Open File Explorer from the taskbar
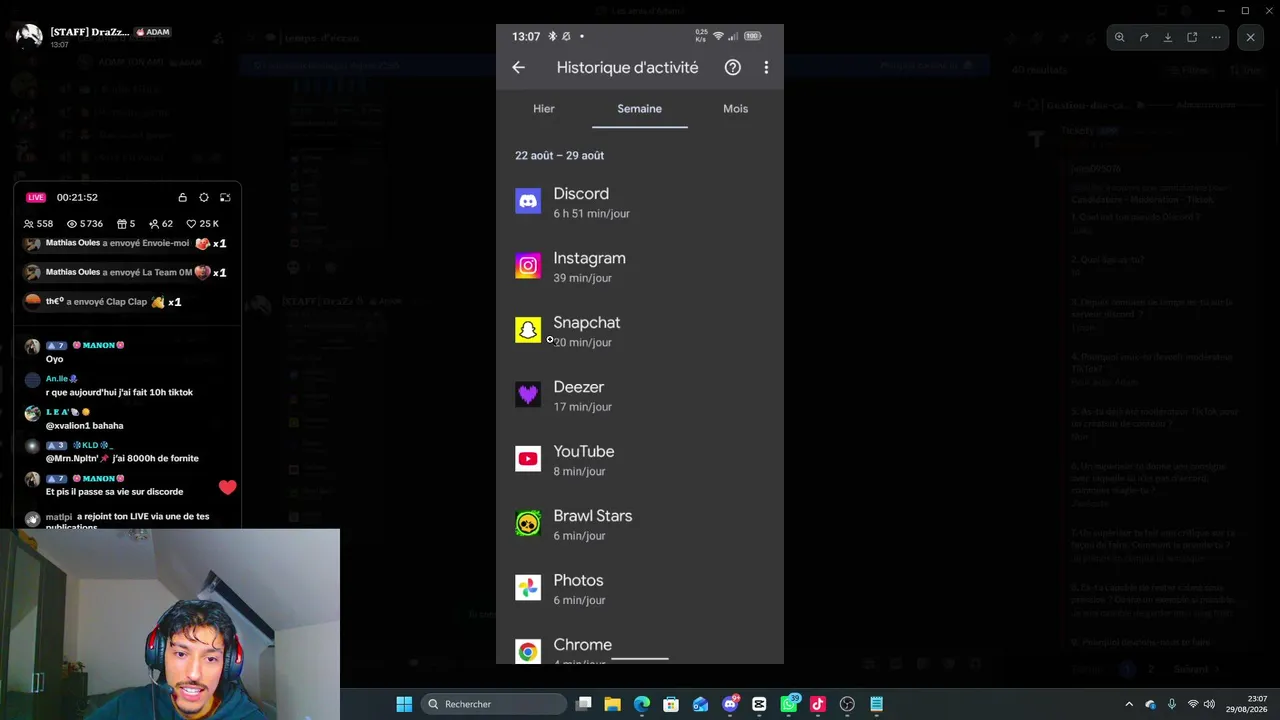The image size is (1280, 720). pyautogui.click(x=613, y=704)
